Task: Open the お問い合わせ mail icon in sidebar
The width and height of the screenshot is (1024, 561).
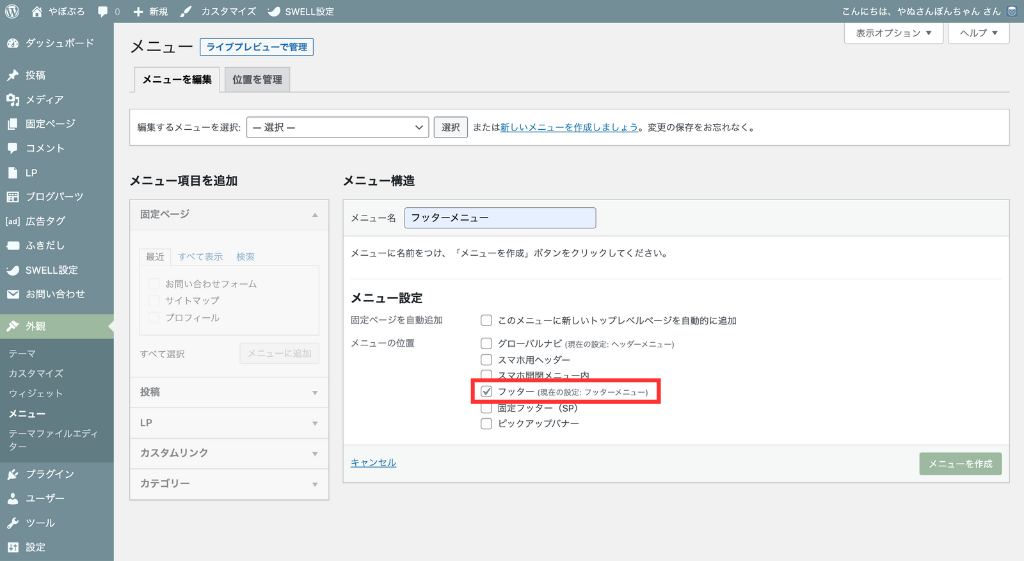Action: (12, 294)
